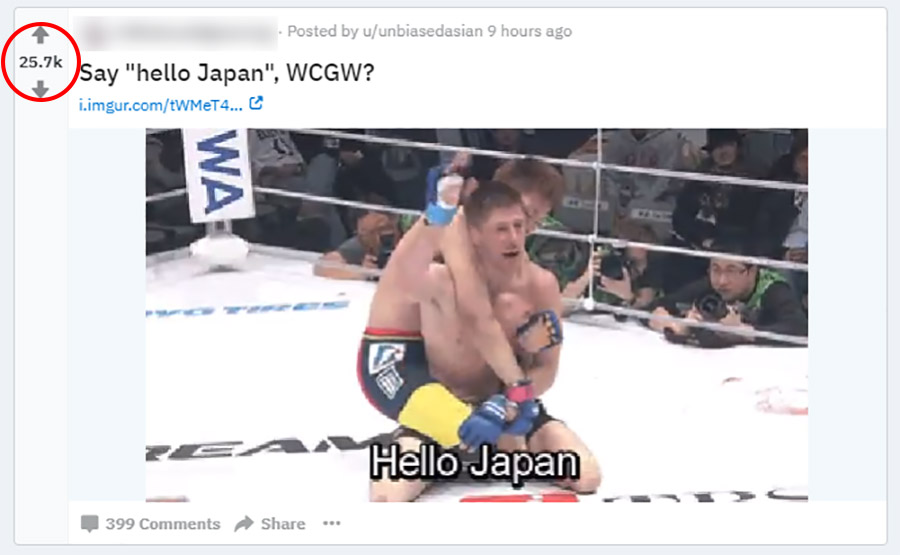Click the Share label

283,523
